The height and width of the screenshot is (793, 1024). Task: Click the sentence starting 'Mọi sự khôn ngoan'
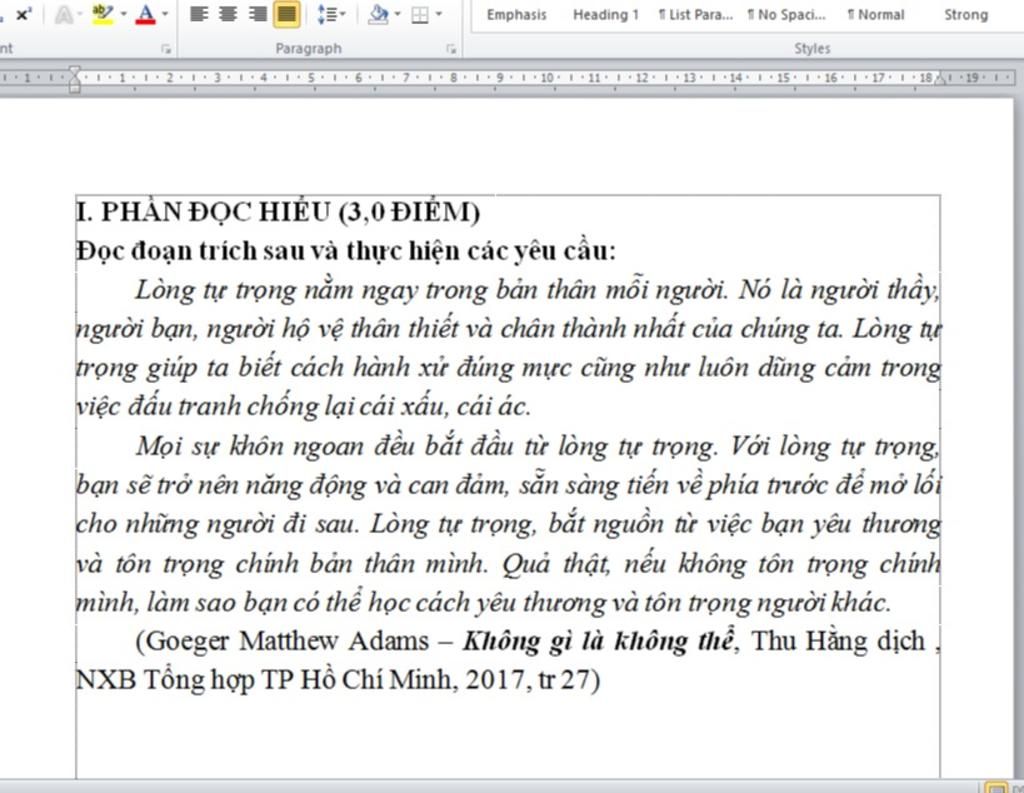(x=427, y=446)
